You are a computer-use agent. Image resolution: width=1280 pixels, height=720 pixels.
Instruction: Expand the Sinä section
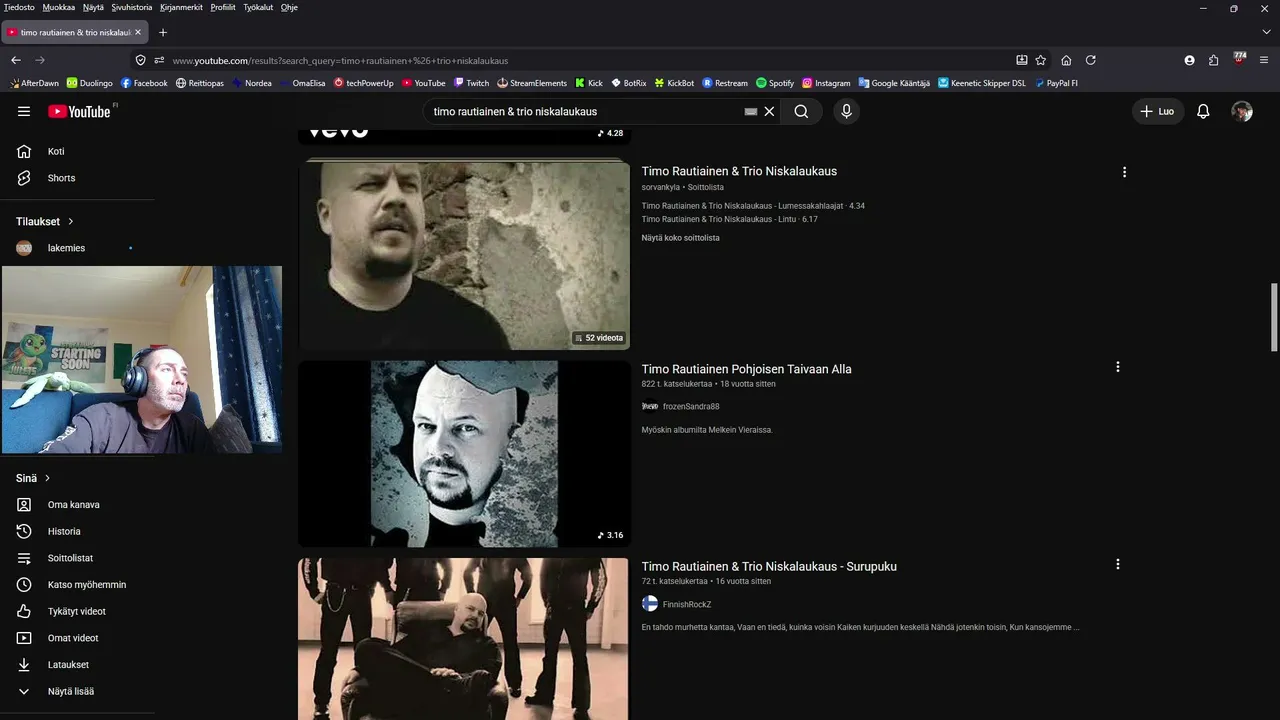34,478
